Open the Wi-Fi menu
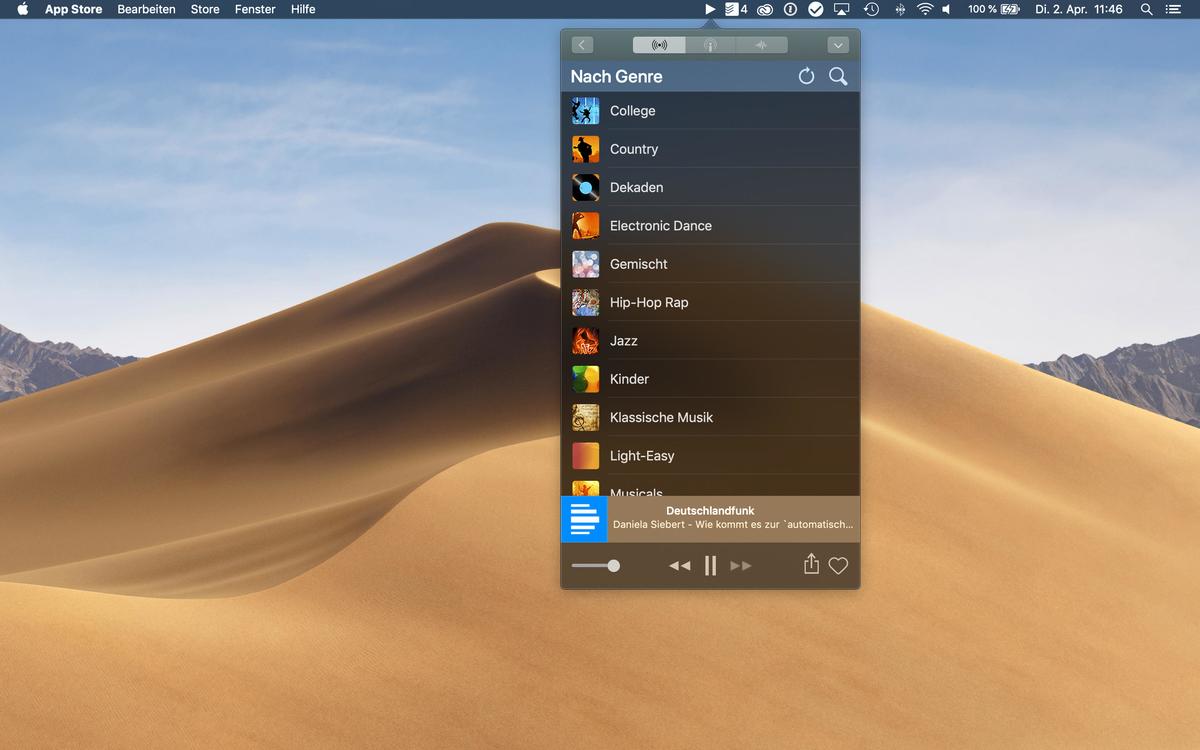1200x750 pixels. coord(925,9)
